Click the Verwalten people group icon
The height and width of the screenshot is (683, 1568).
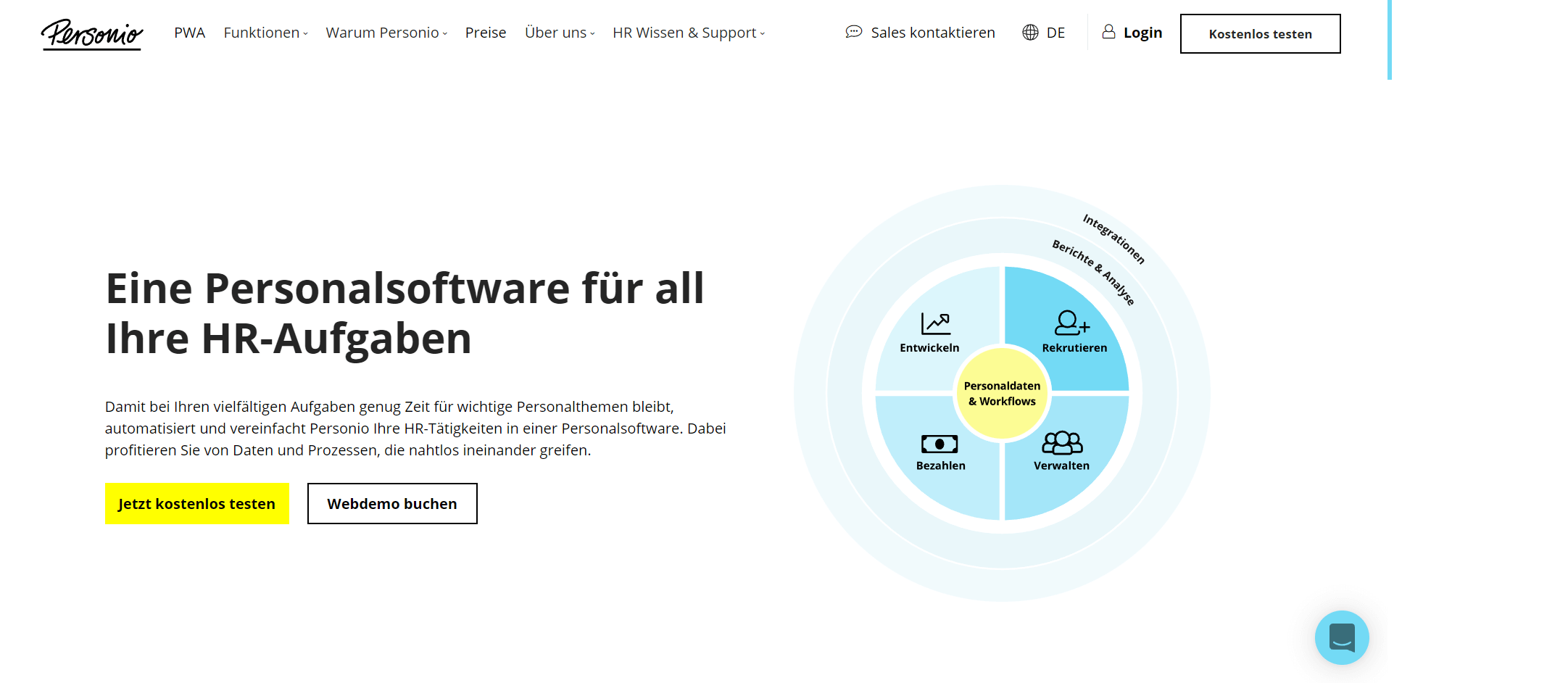(1062, 442)
